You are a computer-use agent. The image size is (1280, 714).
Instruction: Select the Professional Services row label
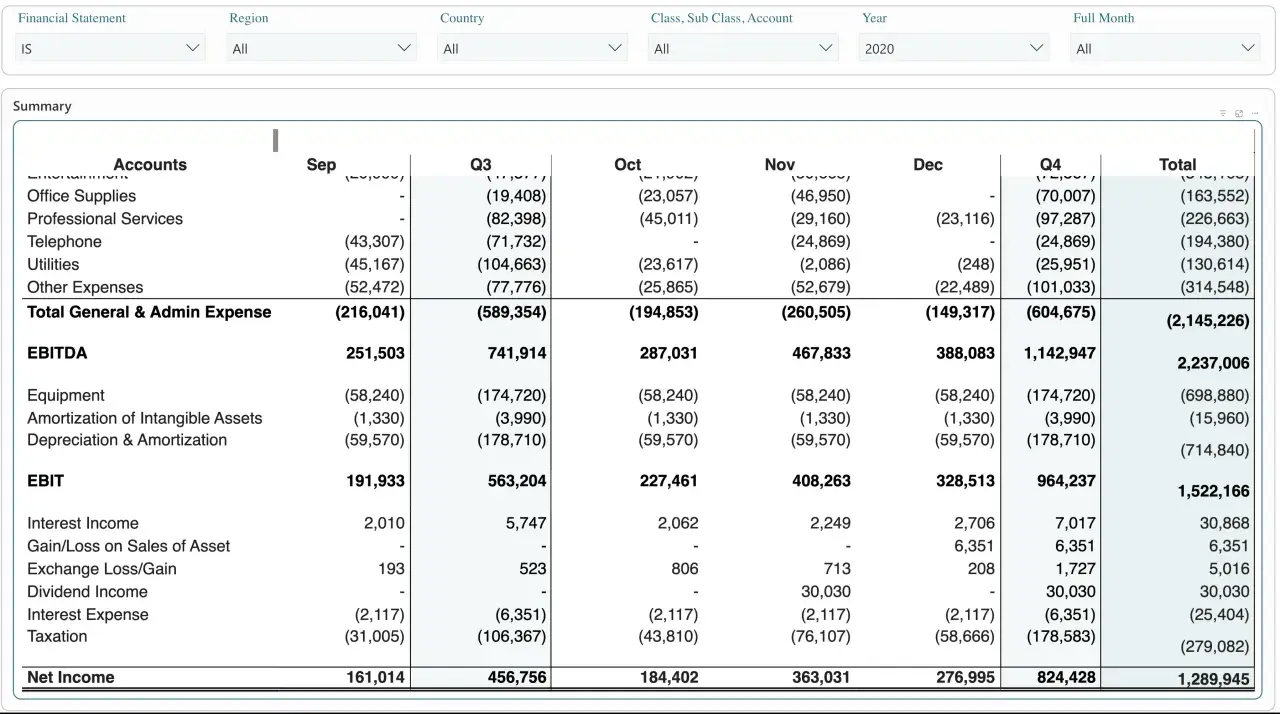[105, 218]
